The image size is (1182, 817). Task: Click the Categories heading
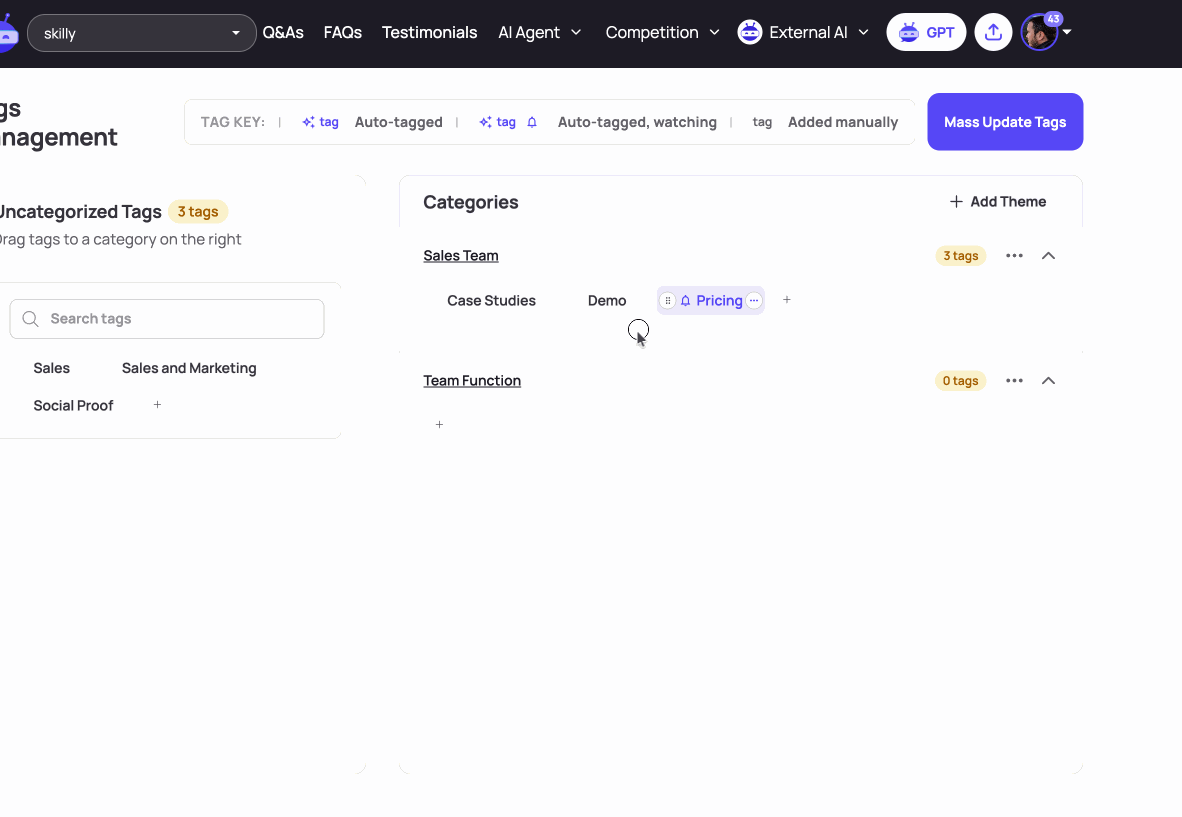(x=470, y=202)
